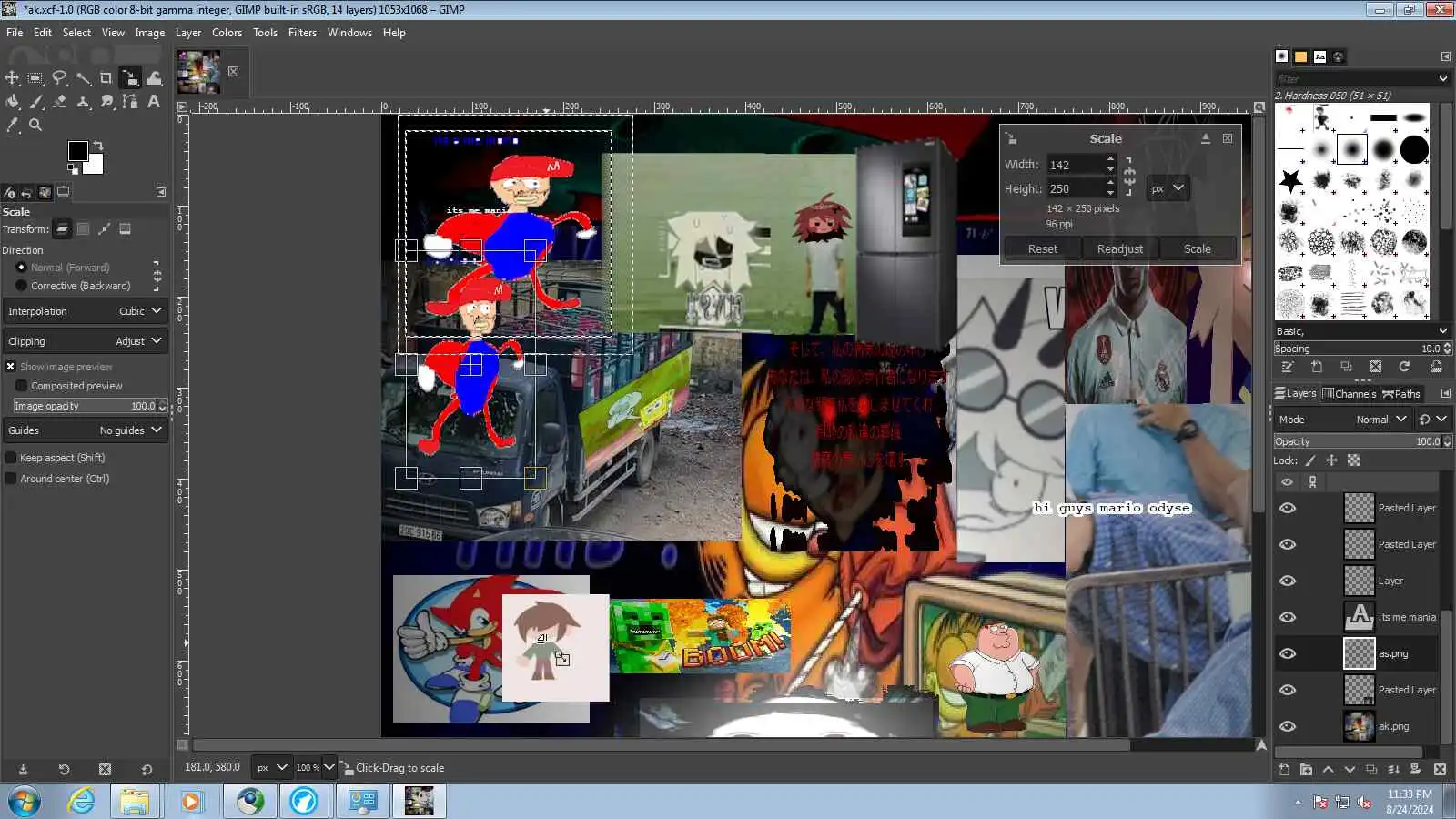Image resolution: width=1456 pixels, height=819 pixels.
Task: Switch to the Channels tab
Action: point(1349,394)
